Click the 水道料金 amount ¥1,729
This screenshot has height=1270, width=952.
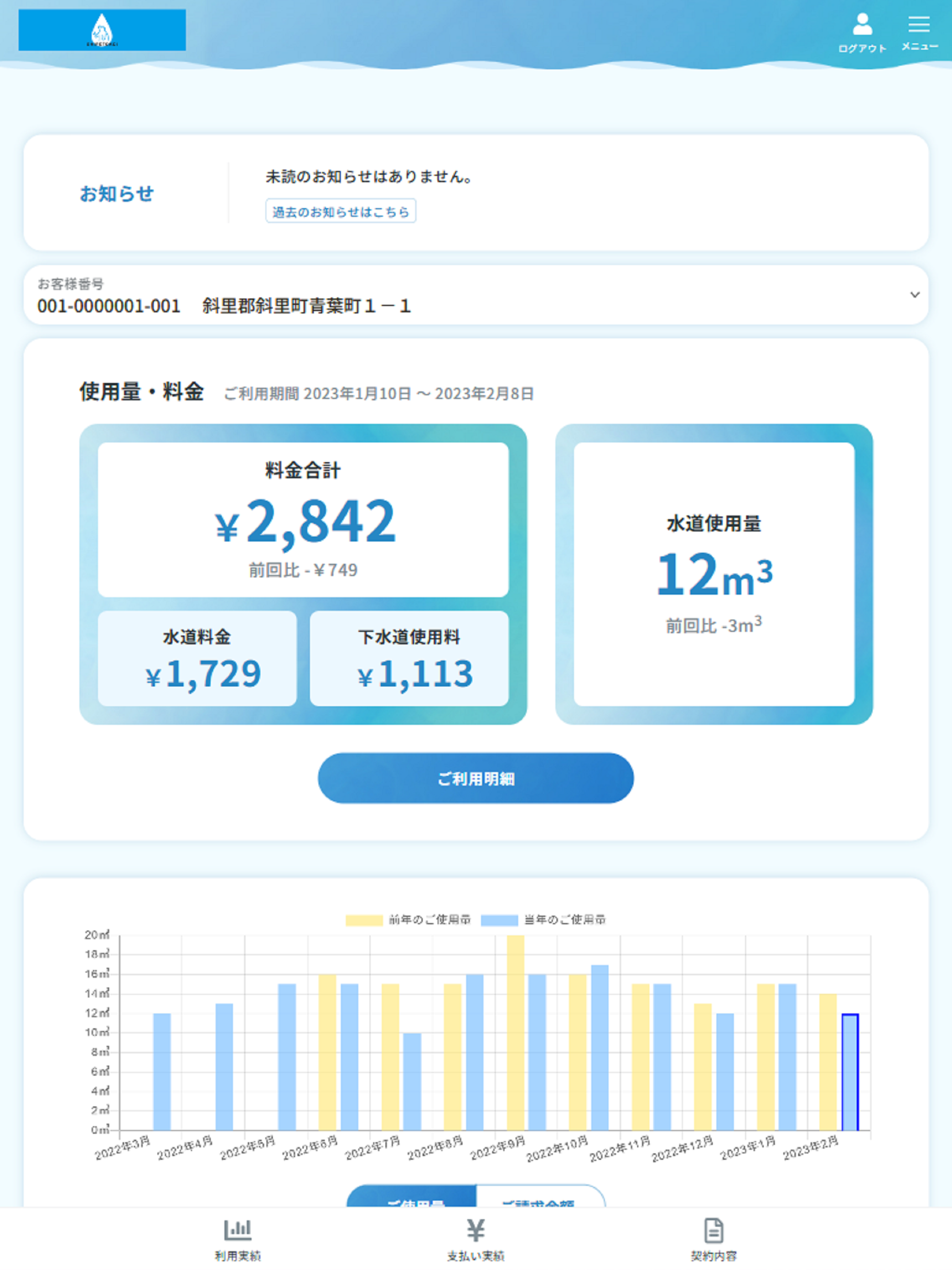click(203, 674)
